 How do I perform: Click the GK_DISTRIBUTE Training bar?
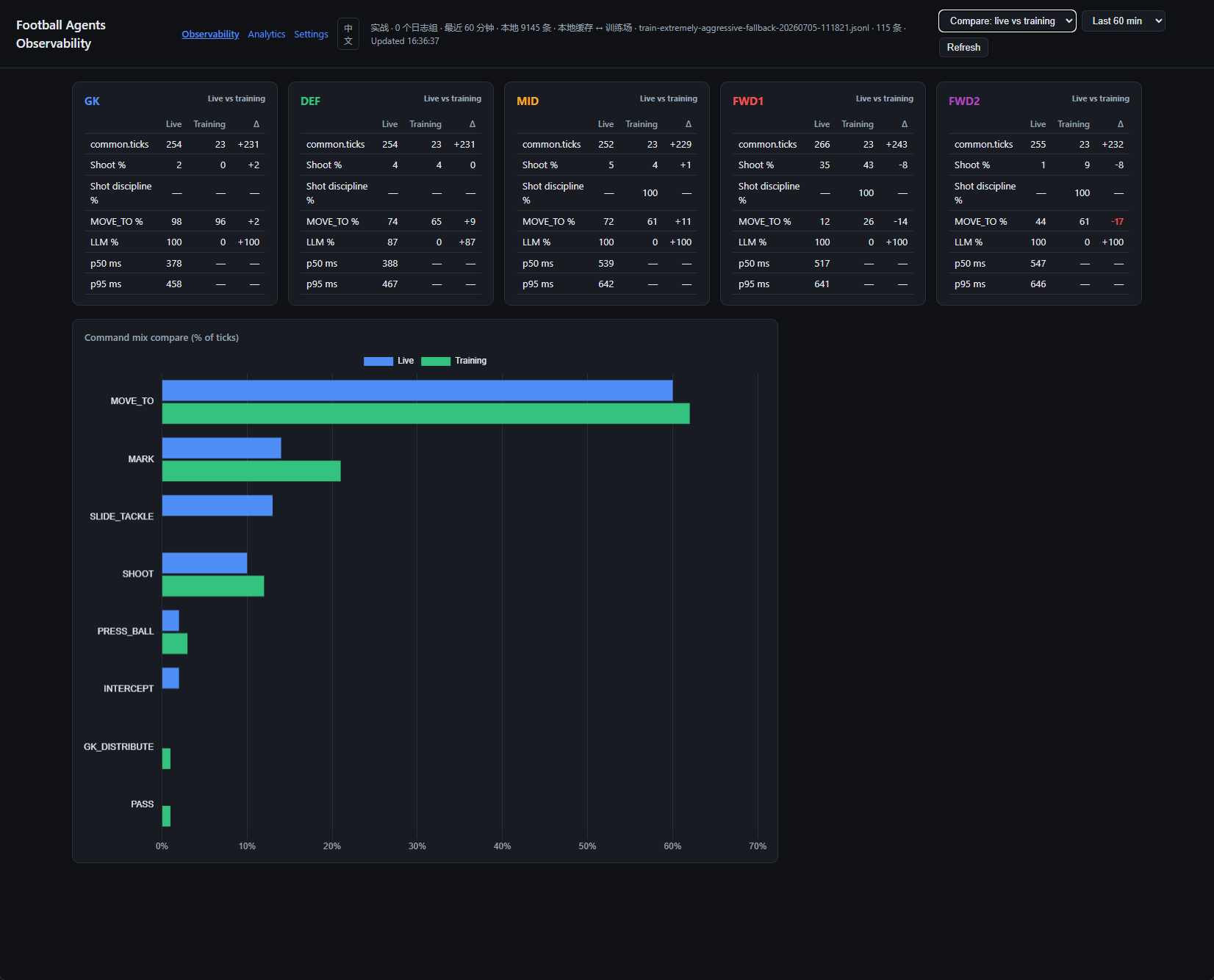coord(166,759)
